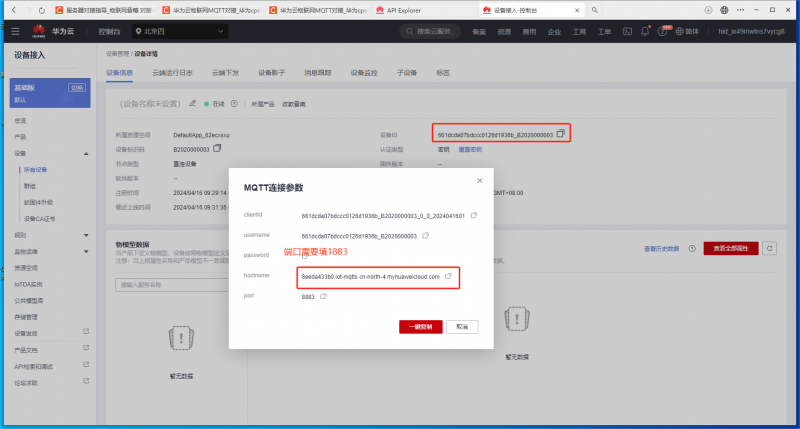
Task: Copy the hostname value in MQTT dialog
Action: pos(449,276)
